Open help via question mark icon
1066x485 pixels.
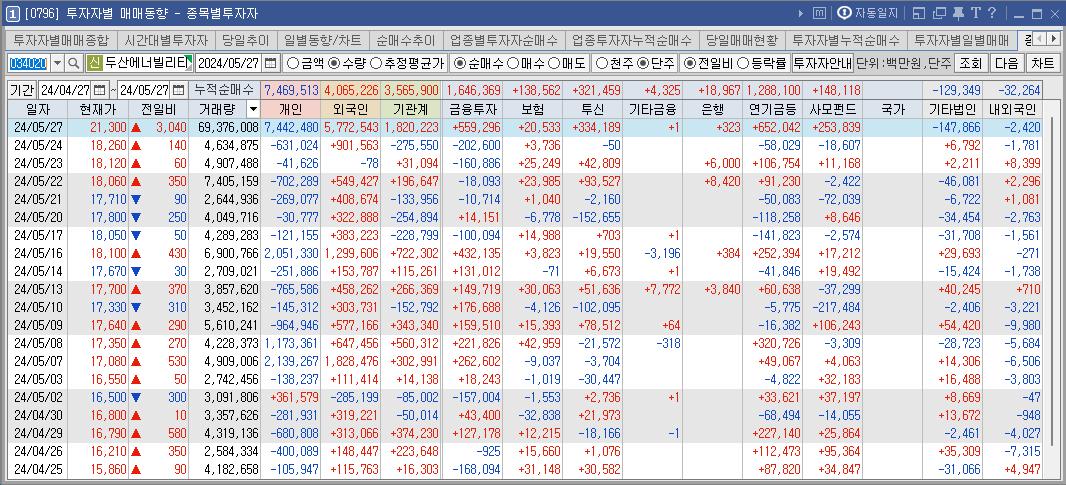(992, 13)
